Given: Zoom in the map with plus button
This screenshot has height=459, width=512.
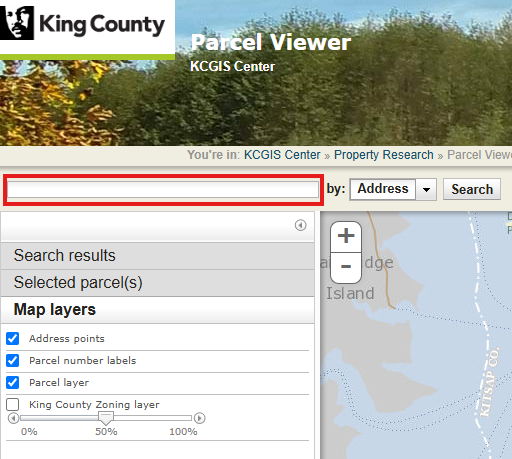Looking at the screenshot, I should tap(346, 236).
